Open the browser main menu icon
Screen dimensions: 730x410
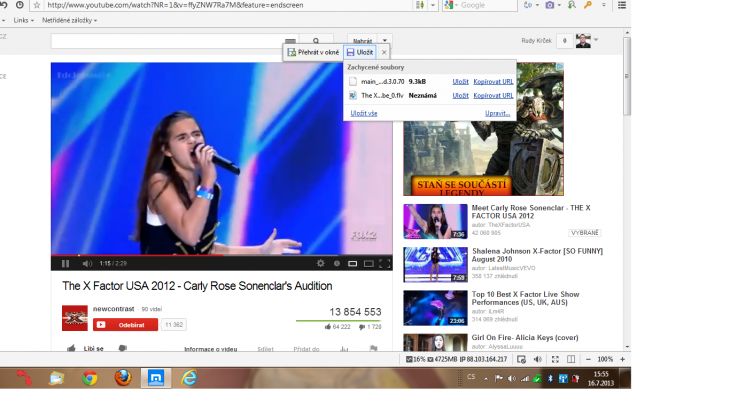(622, 5)
